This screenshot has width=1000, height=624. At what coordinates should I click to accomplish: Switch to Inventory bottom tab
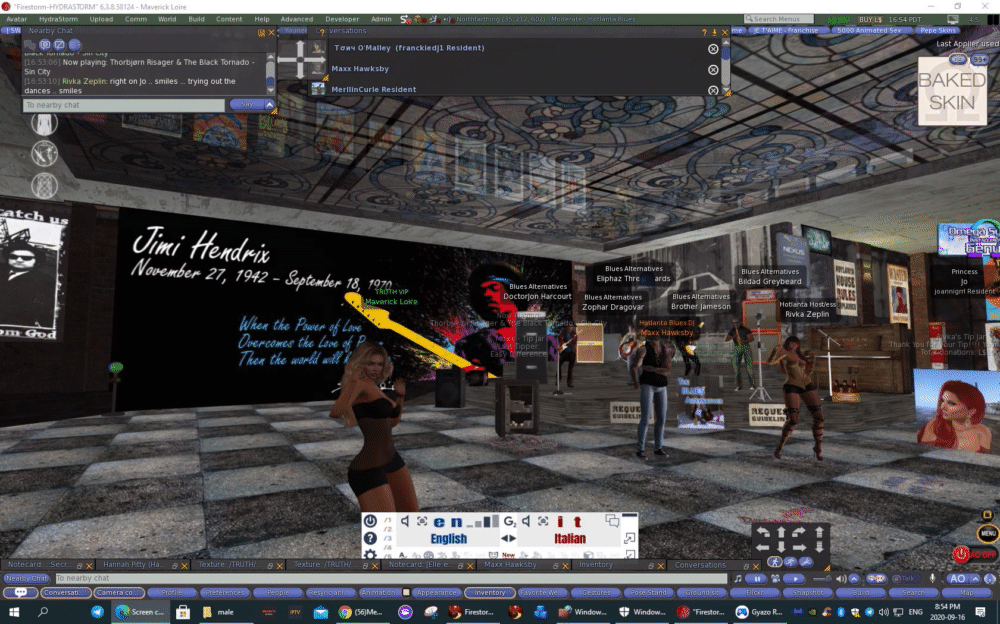point(596,565)
